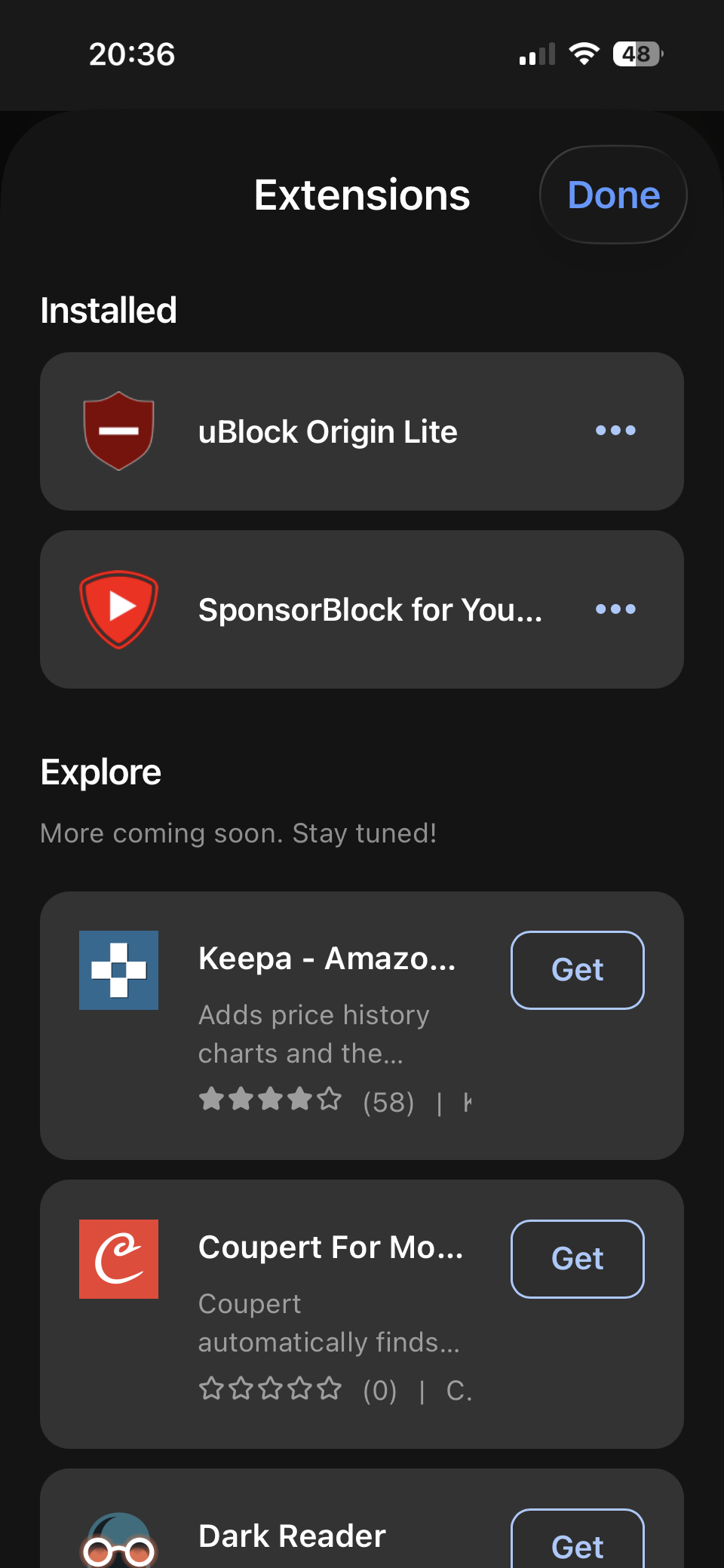724x1568 pixels.
Task: Tap the battery indicator in status bar
Action: [x=637, y=54]
